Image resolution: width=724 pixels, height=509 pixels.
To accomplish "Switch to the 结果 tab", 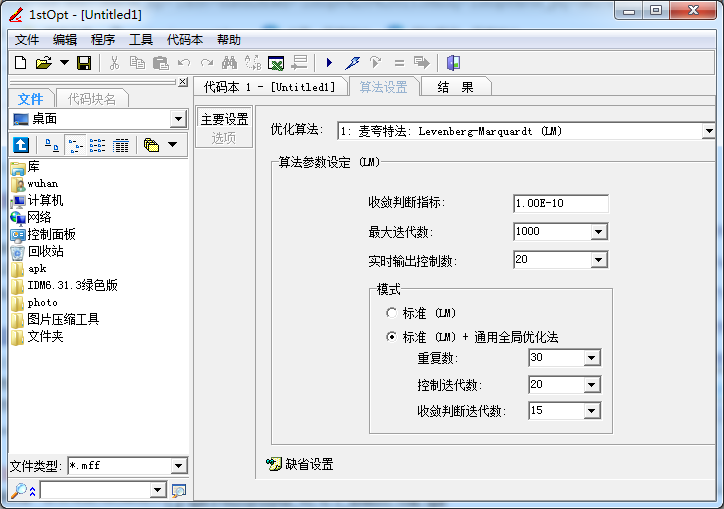I will pyautogui.click(x=456, y=87).
